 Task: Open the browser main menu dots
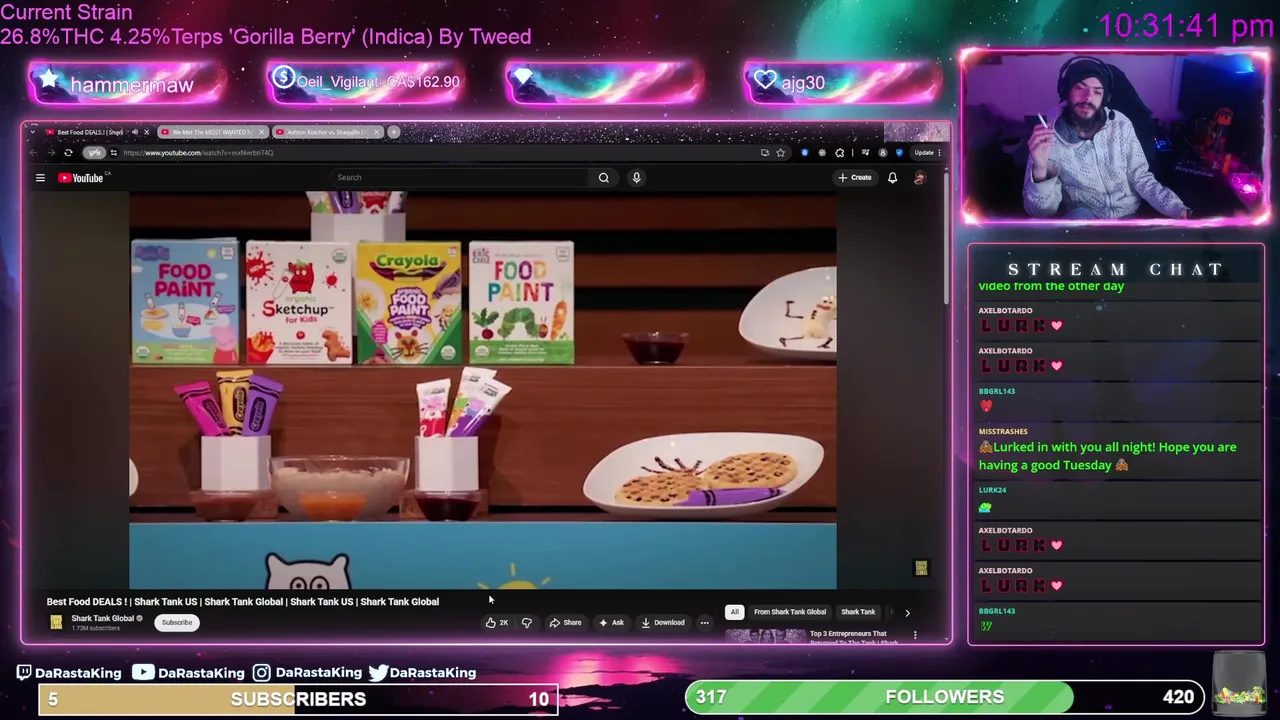(939, 153)
